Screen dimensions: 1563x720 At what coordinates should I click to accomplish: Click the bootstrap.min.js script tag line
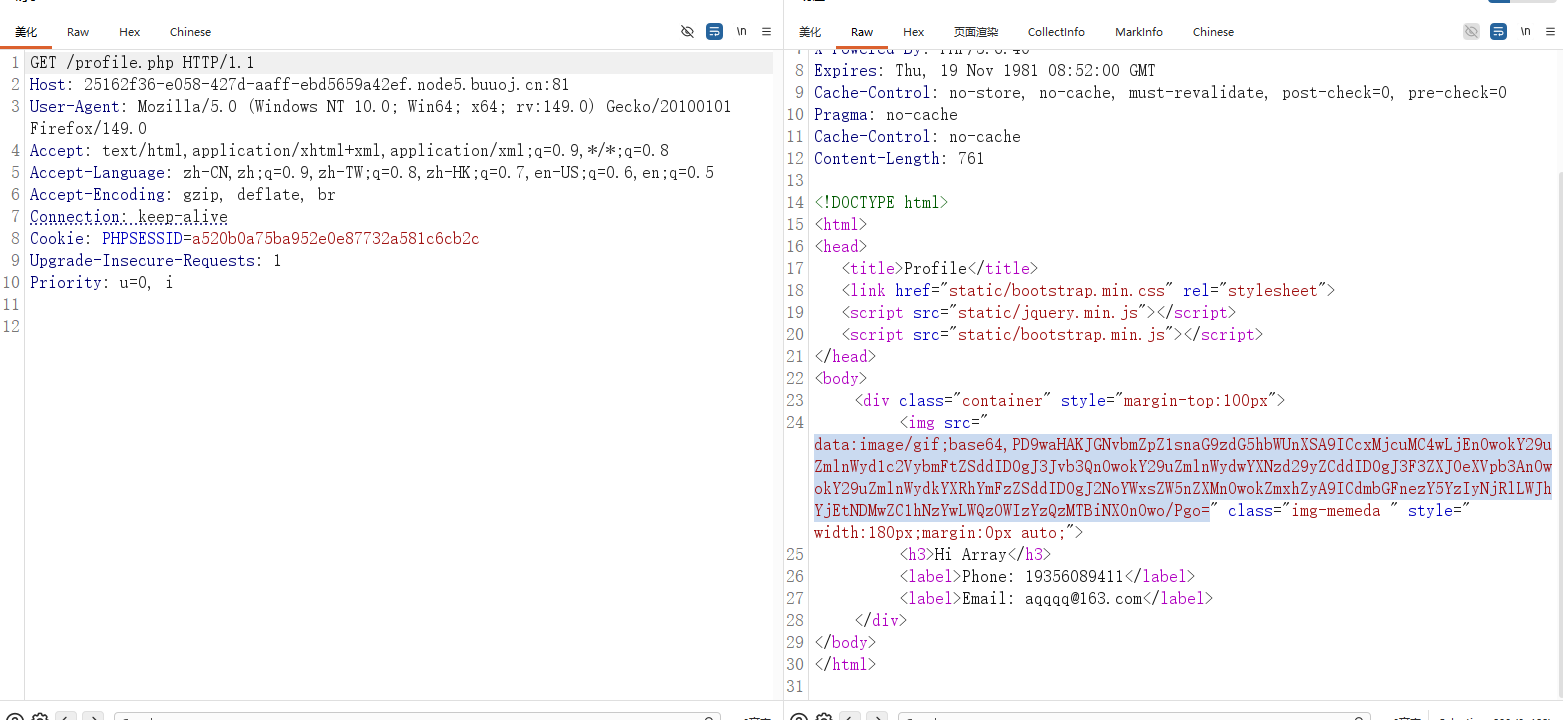click(x=1052, y=335)
